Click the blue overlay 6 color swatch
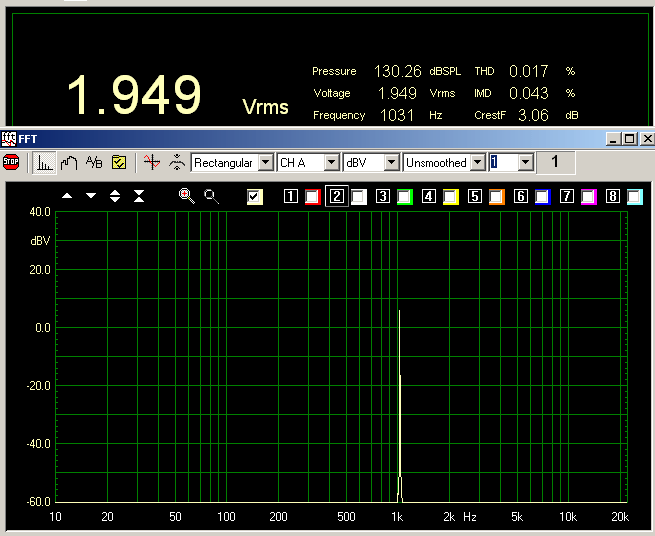The image size is (655, 536). [x=543, y=197]
